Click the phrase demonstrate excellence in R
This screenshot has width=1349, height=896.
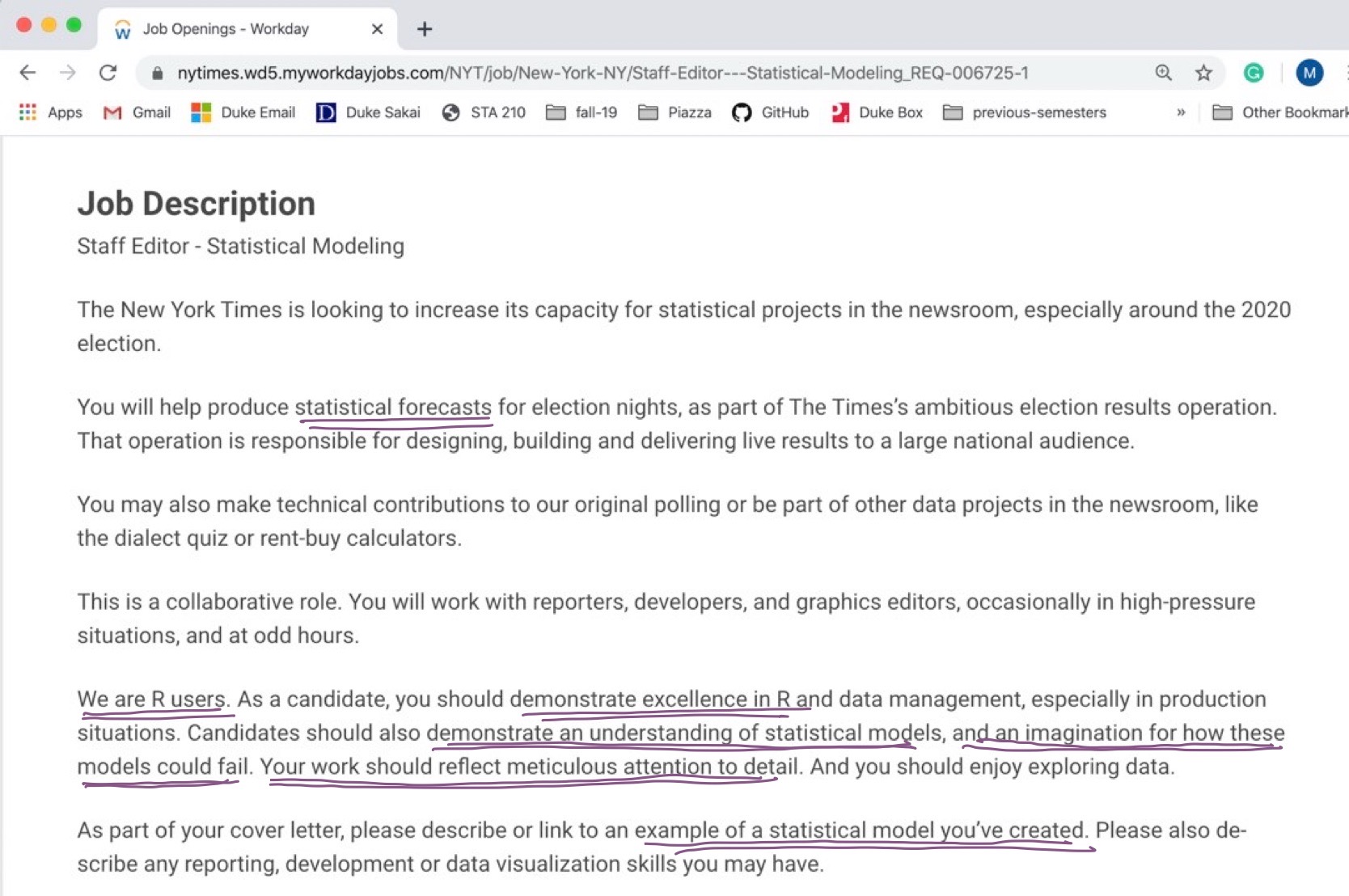click(650, 699)
